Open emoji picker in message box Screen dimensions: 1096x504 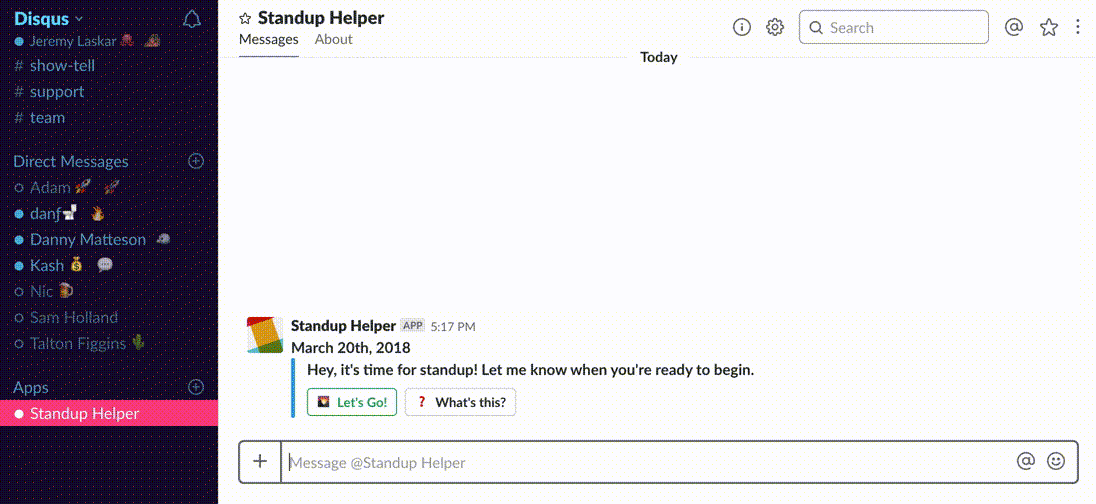pyautogui.click(x=1056, y=461)
